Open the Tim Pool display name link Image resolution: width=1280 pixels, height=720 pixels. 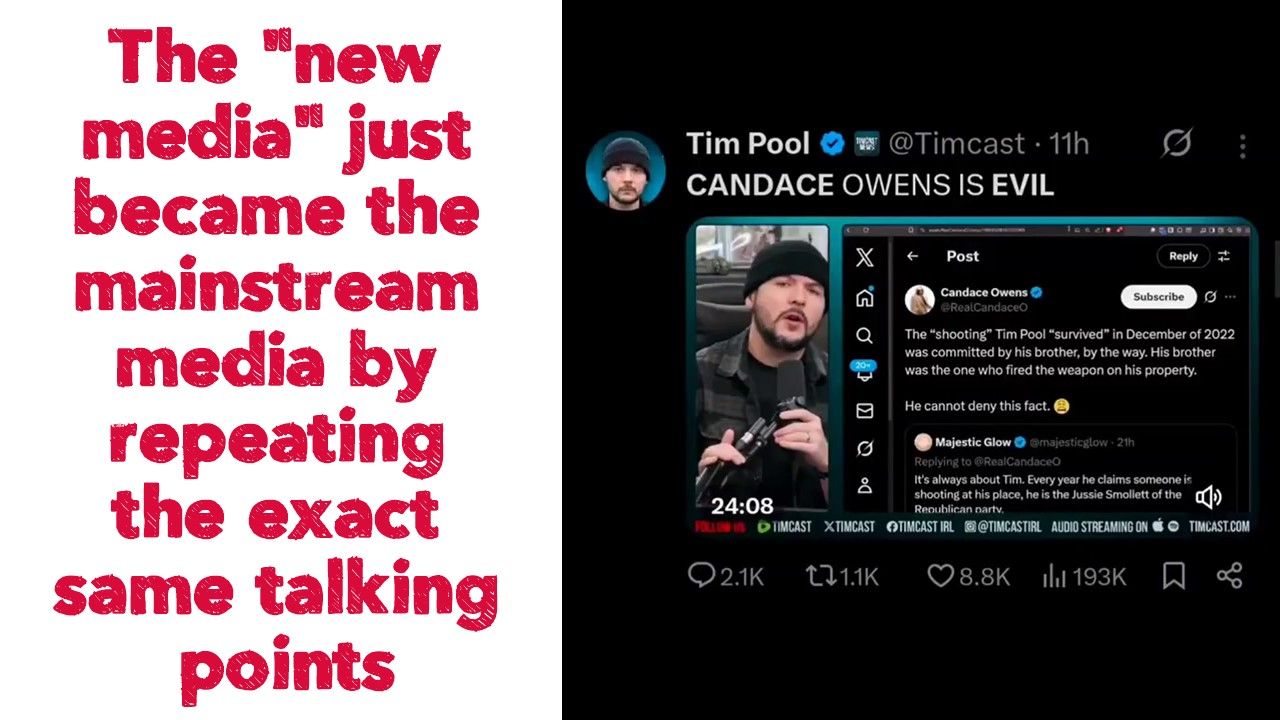click(x=748, y=144)
